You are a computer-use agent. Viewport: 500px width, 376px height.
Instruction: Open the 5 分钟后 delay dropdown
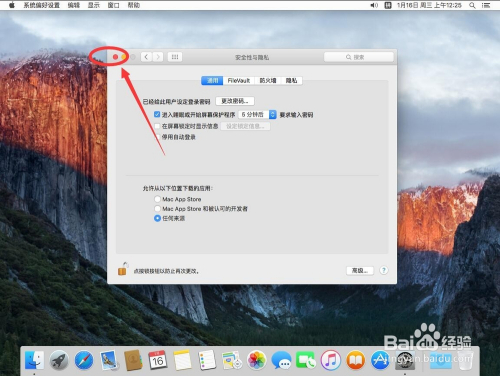click(257, 115)
